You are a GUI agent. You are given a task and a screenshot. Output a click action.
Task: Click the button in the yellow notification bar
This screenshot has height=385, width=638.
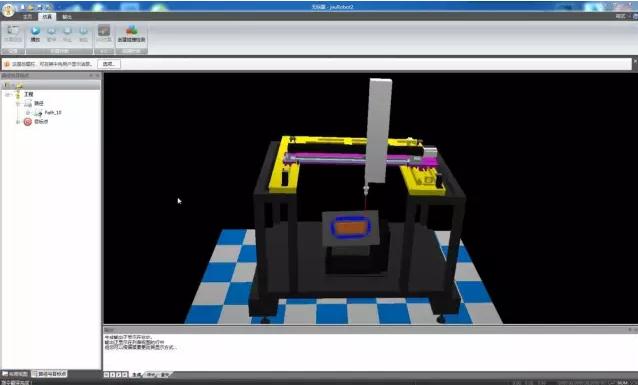click(109, 64)
